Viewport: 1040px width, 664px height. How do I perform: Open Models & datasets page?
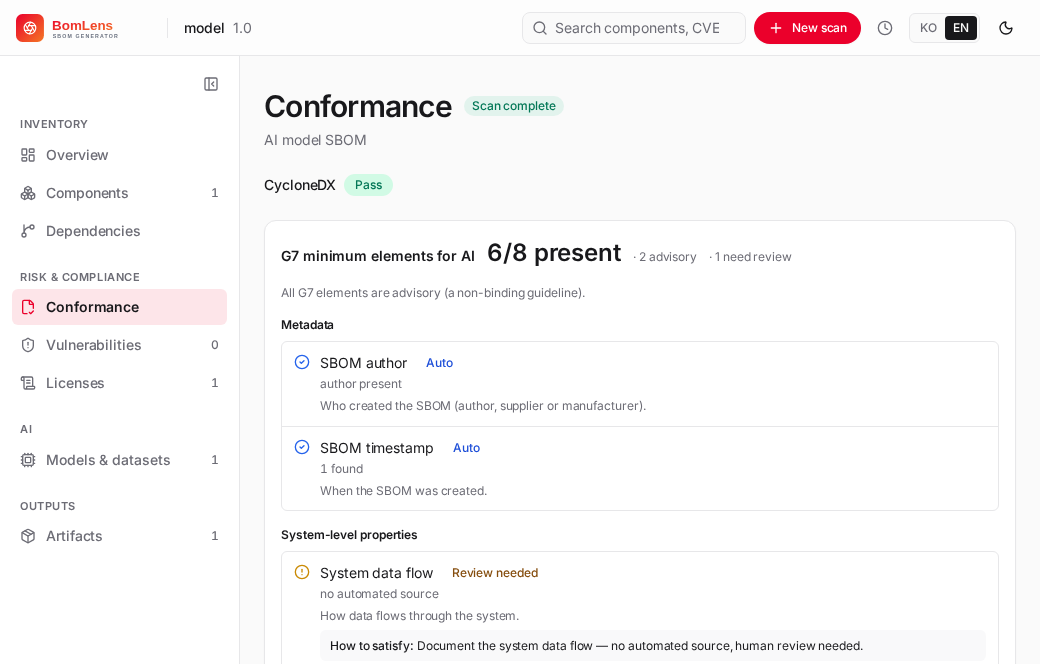[x=119, y=460]
